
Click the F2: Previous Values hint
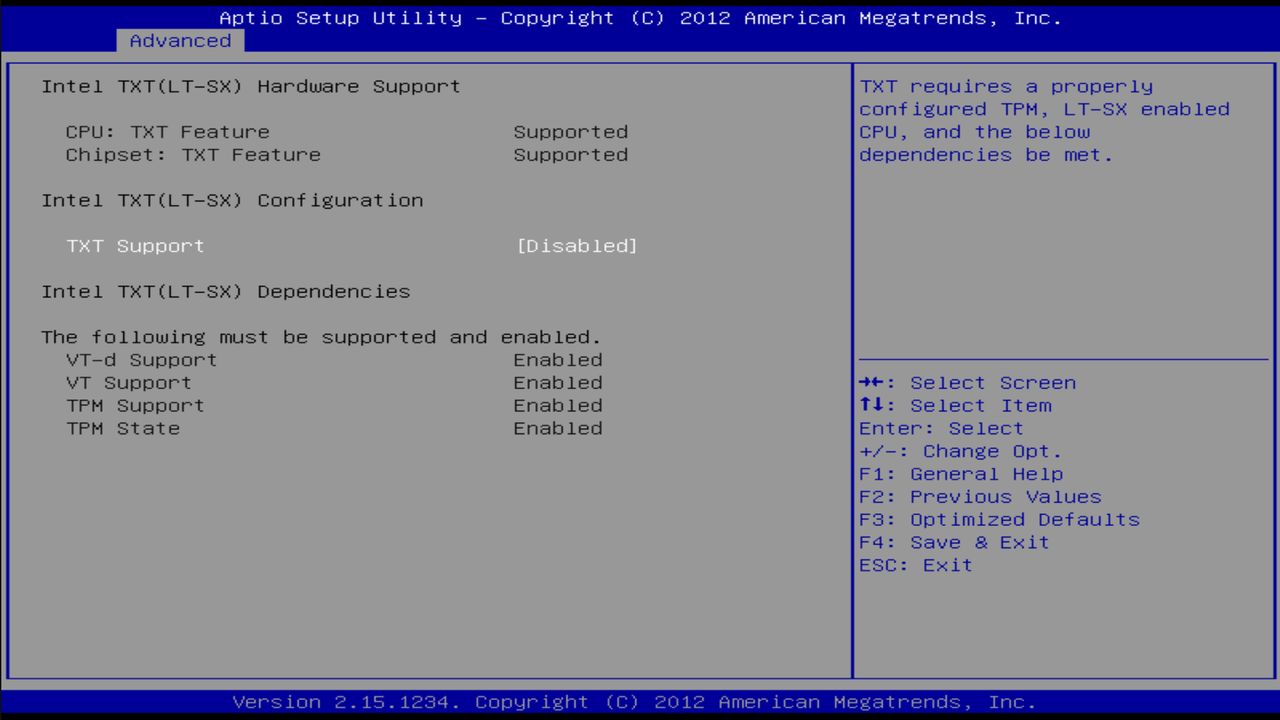(x=980, y=498)
